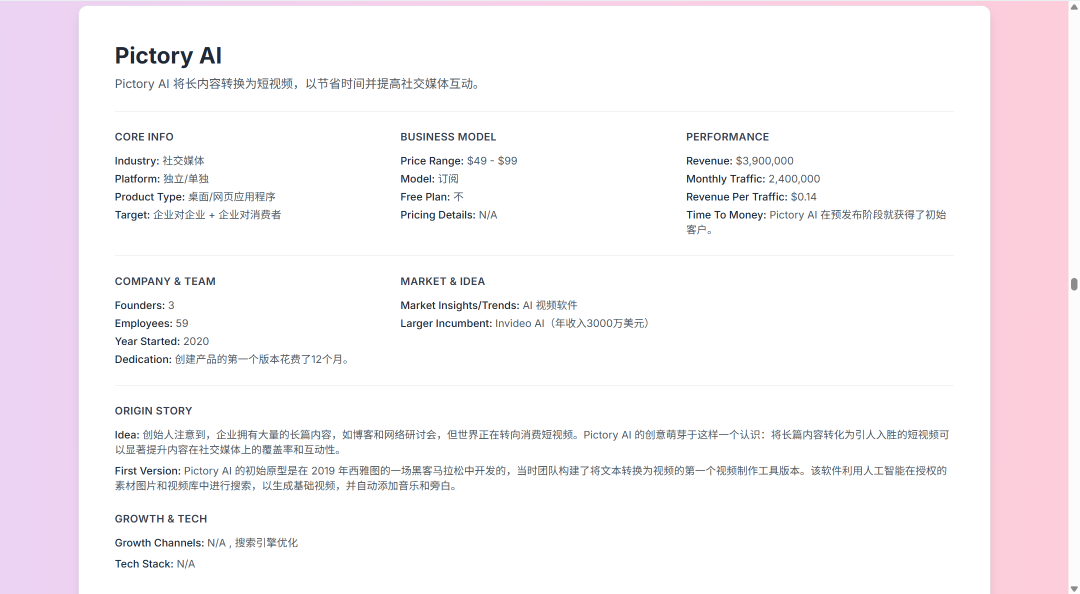The width and height of the screenshot is (1080, 594).
Task: Click the Pricing Details: N/A line
Action: click(x=448, y=214)
